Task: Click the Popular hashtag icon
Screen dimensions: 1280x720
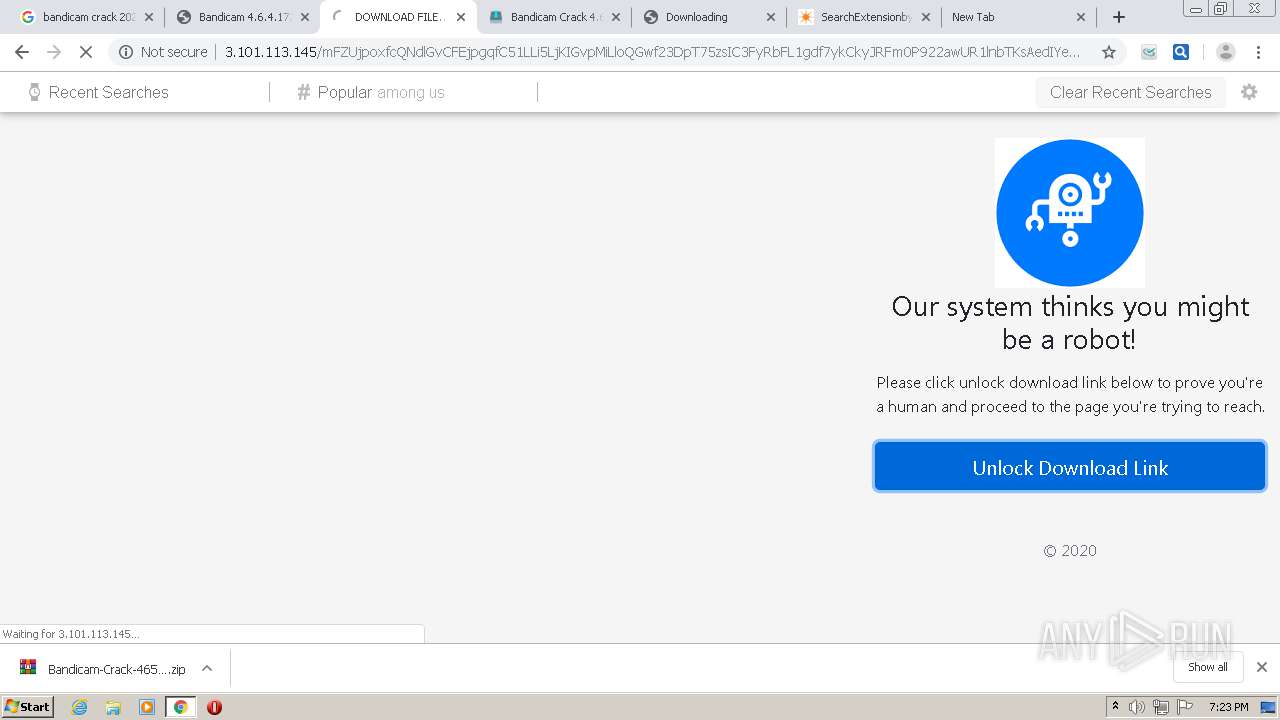Action: (x=304, y=92)
